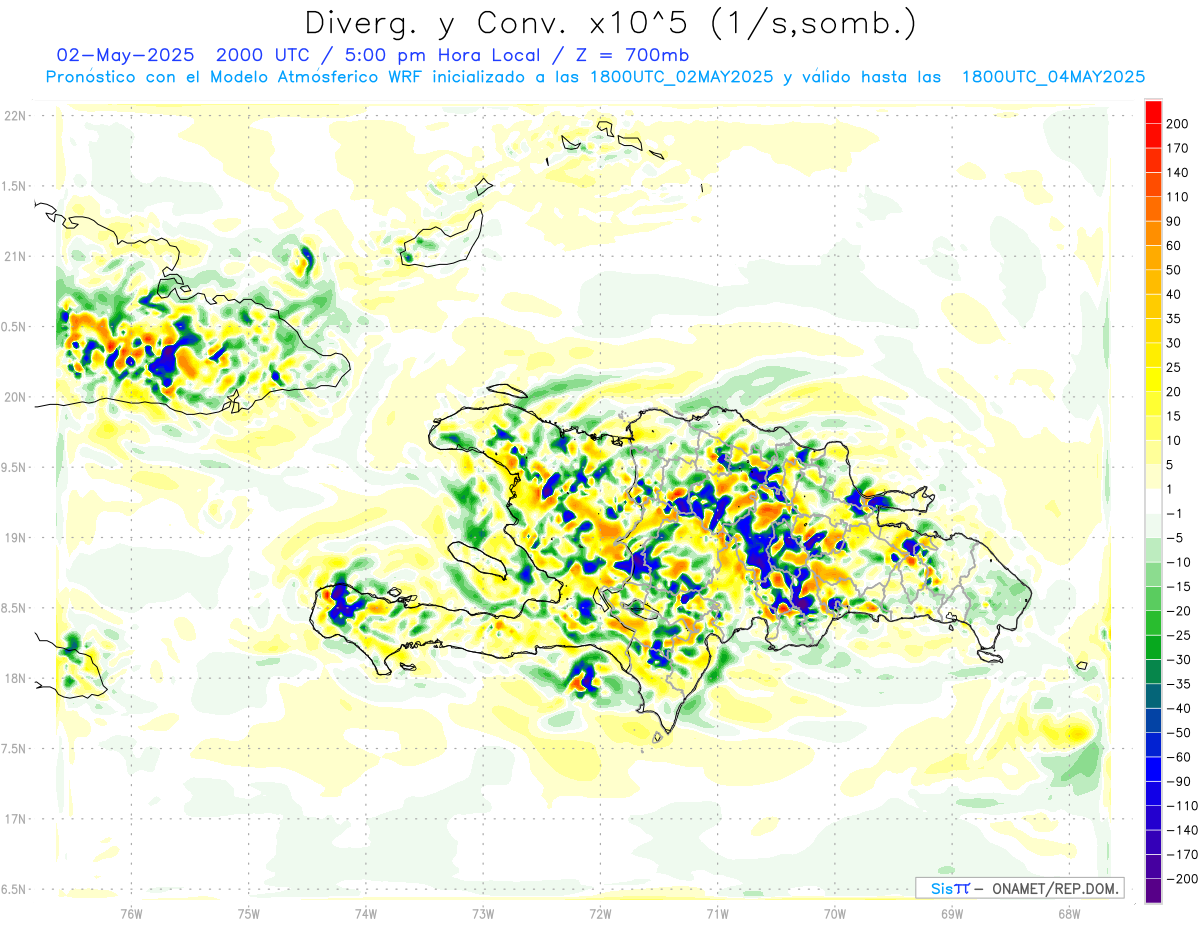Screen dimensions: 1200x927
Task: Click the white swatch between 1 and -1
Action: 1153,501
